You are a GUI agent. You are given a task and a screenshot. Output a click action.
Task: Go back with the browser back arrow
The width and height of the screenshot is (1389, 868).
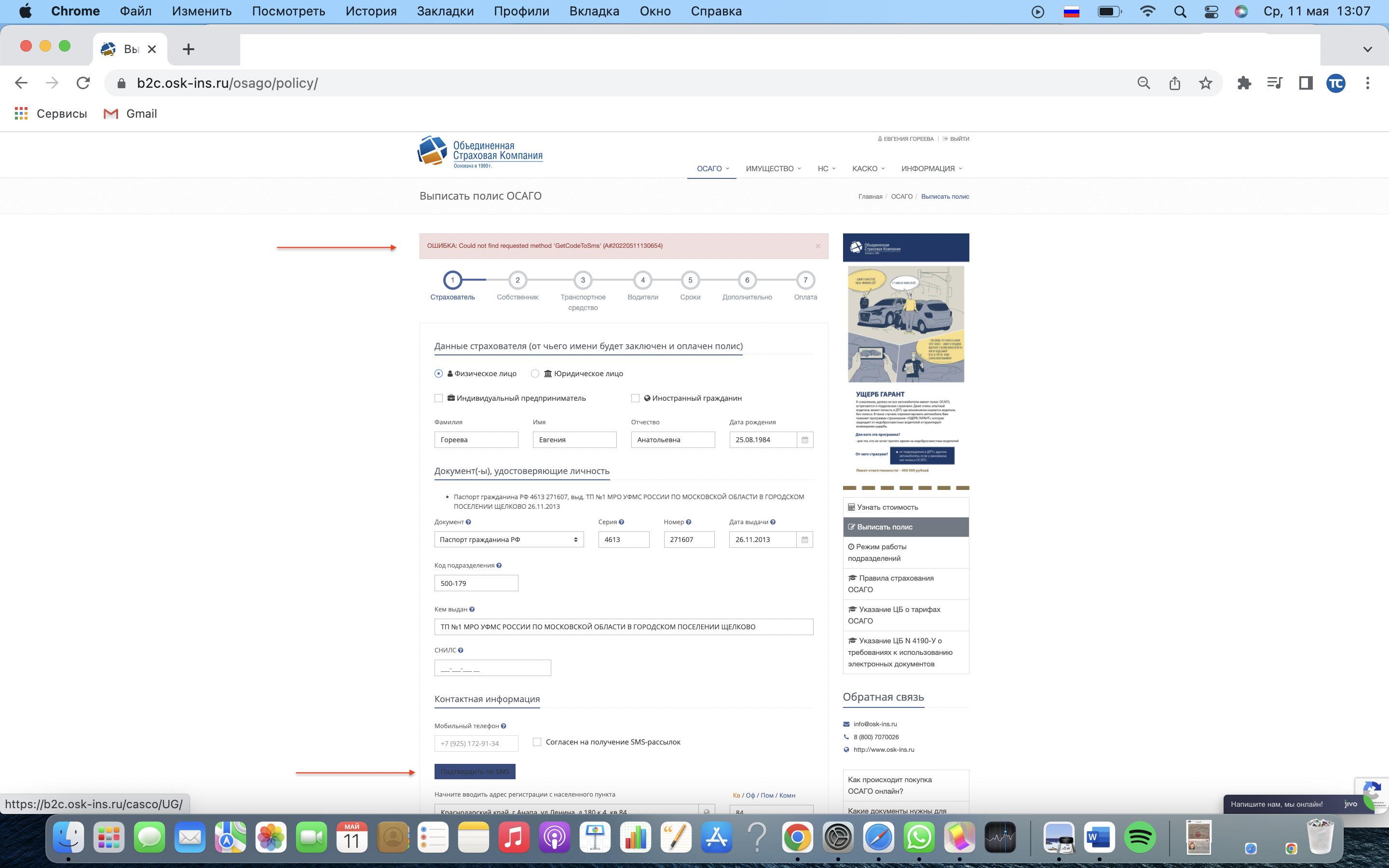point(21,83)
